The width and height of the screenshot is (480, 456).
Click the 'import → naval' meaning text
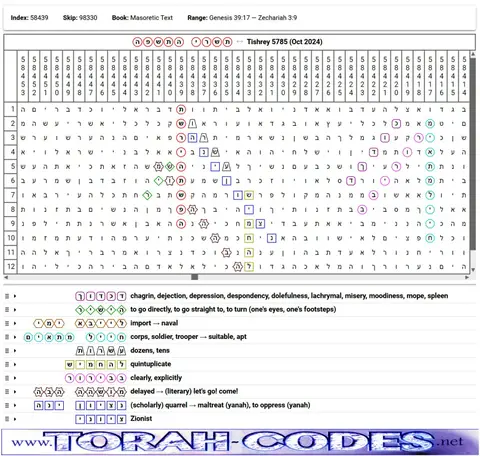(154, 323)
